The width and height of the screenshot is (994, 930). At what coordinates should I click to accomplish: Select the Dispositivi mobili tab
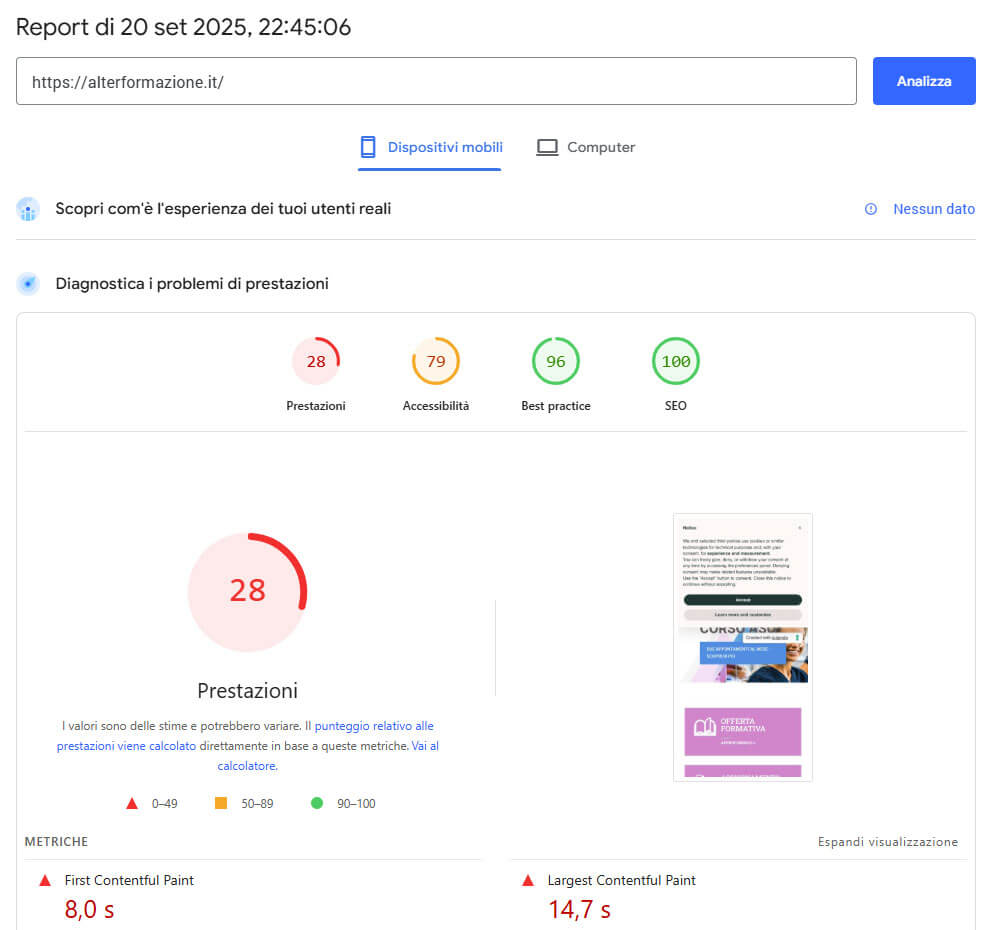coord(429,147)
